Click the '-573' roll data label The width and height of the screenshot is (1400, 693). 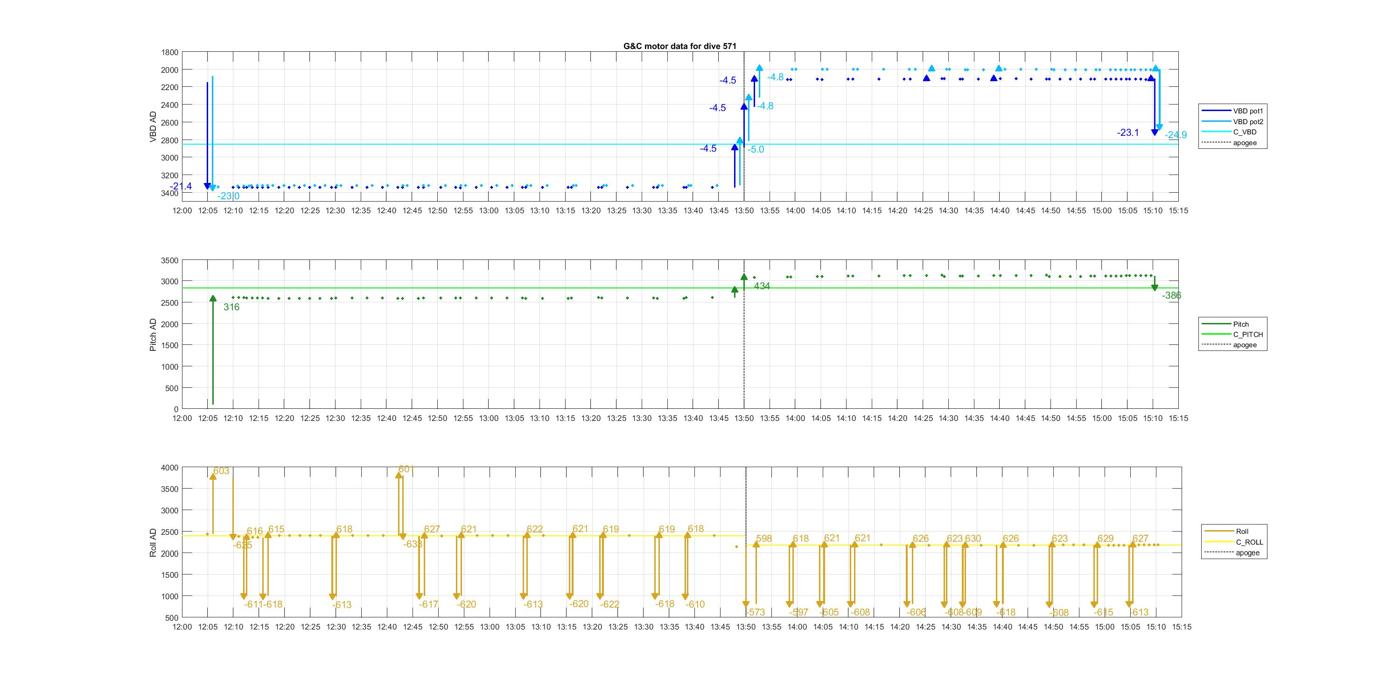click(755, 612)
